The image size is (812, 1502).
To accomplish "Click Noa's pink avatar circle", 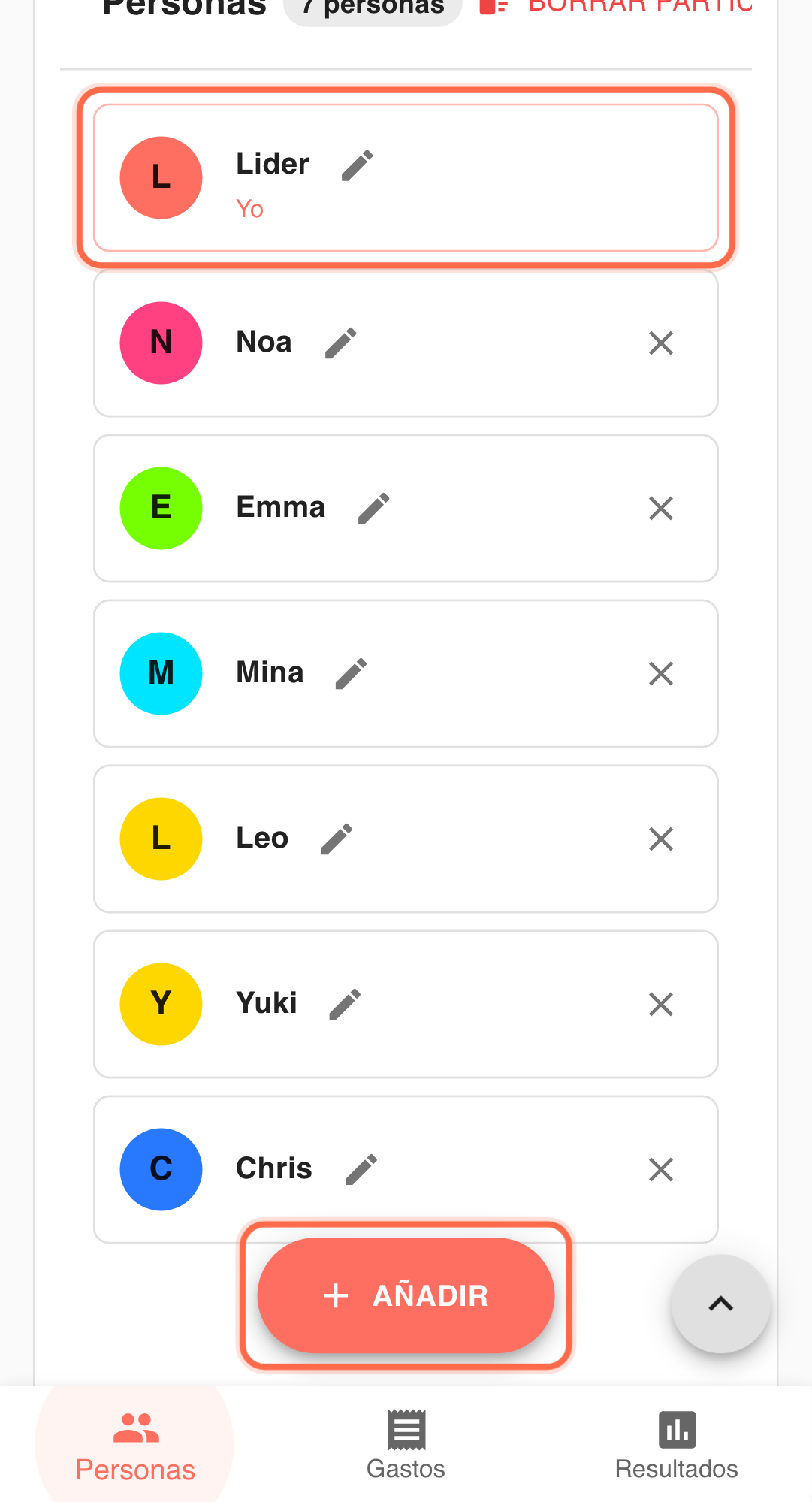I will coord(161,343).
